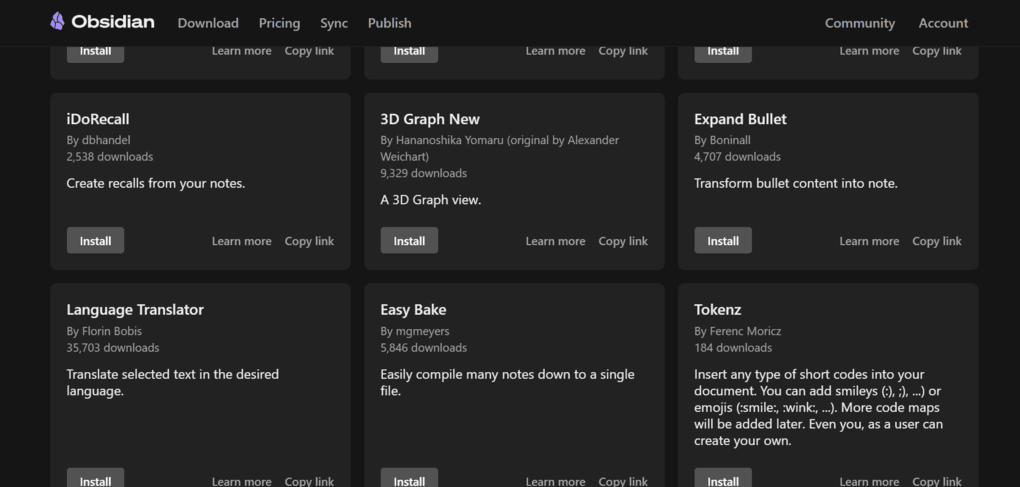Screen dimensions: 1020x487
Task: Visit the Community page
Action: tap(860, 23)
